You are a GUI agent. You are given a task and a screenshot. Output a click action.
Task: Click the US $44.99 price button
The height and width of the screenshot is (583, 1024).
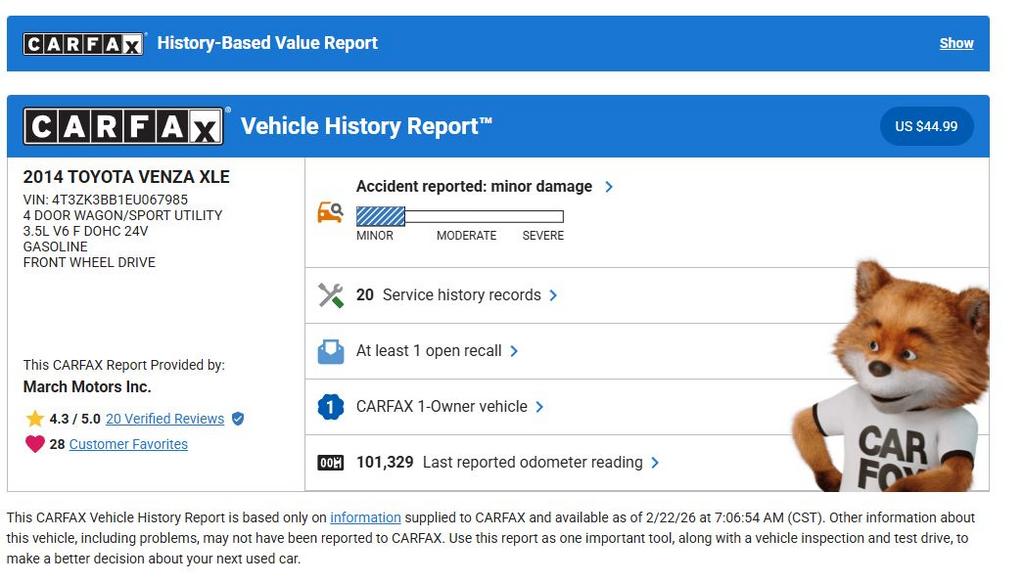[926, 126]
